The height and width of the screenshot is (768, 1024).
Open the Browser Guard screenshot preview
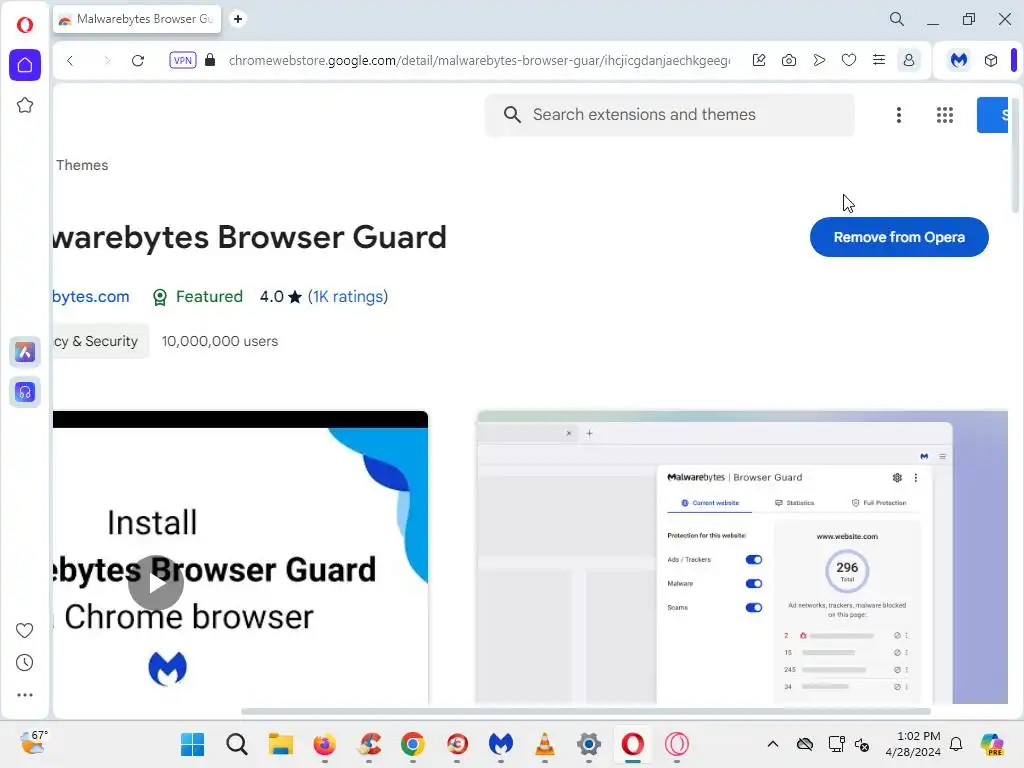click(743, 557)
